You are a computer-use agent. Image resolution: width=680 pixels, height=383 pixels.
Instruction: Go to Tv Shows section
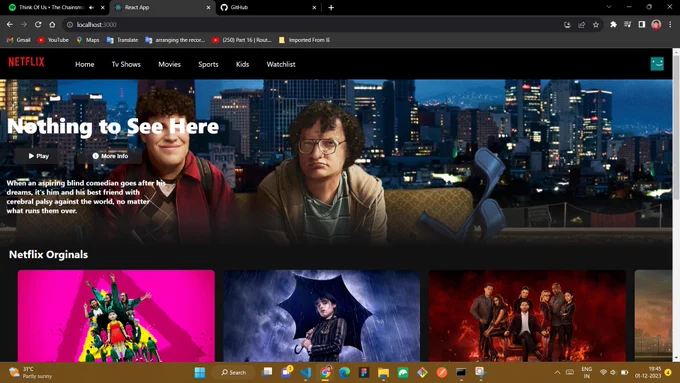coord(126,64)
